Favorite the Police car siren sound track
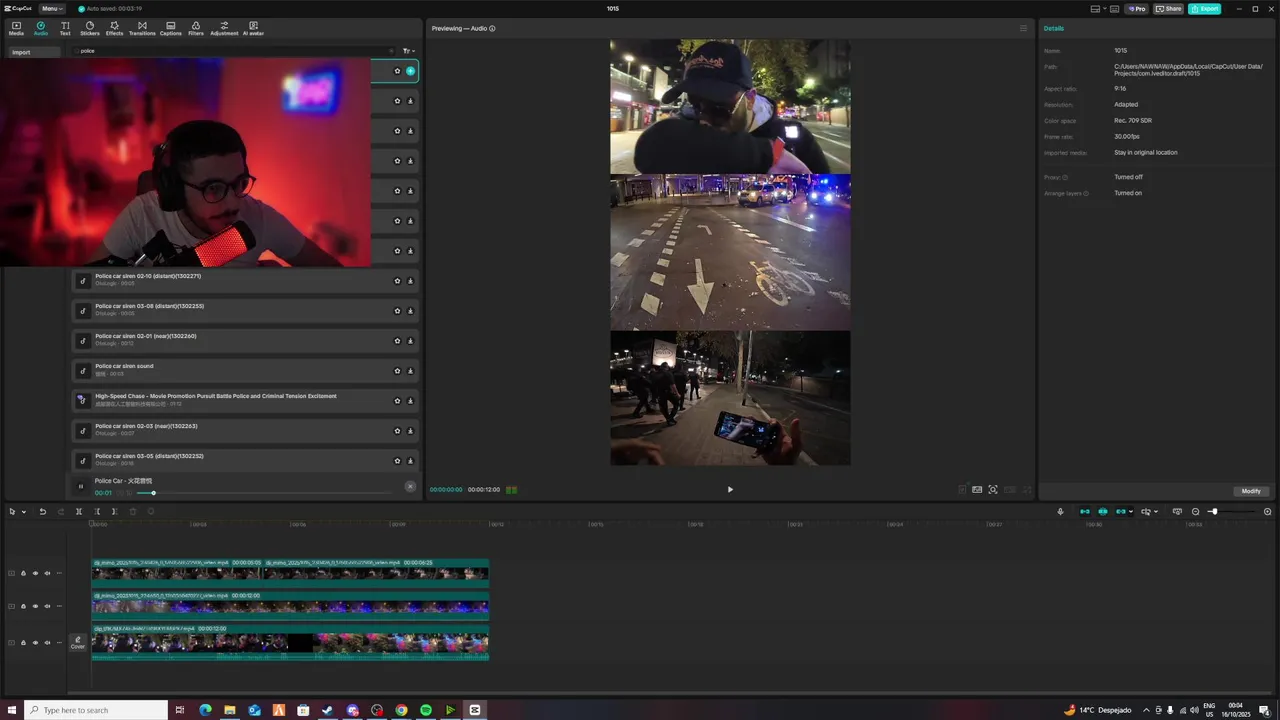The image size is (1280, 720). tap(397, 371)
